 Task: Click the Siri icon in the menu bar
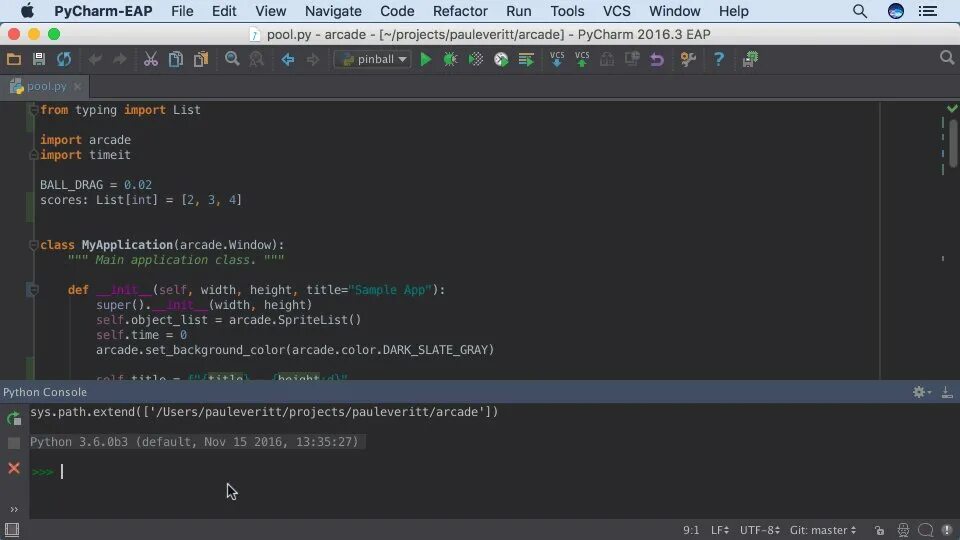(x=896, y=11)
